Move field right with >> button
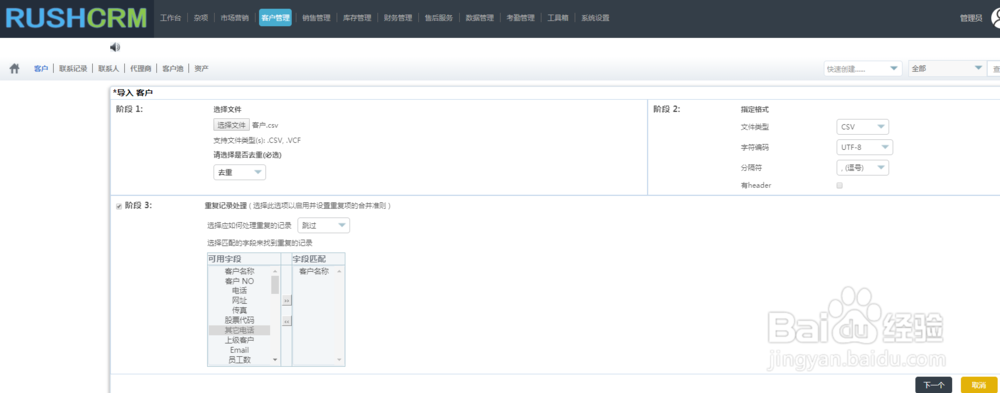 [286, 300]
